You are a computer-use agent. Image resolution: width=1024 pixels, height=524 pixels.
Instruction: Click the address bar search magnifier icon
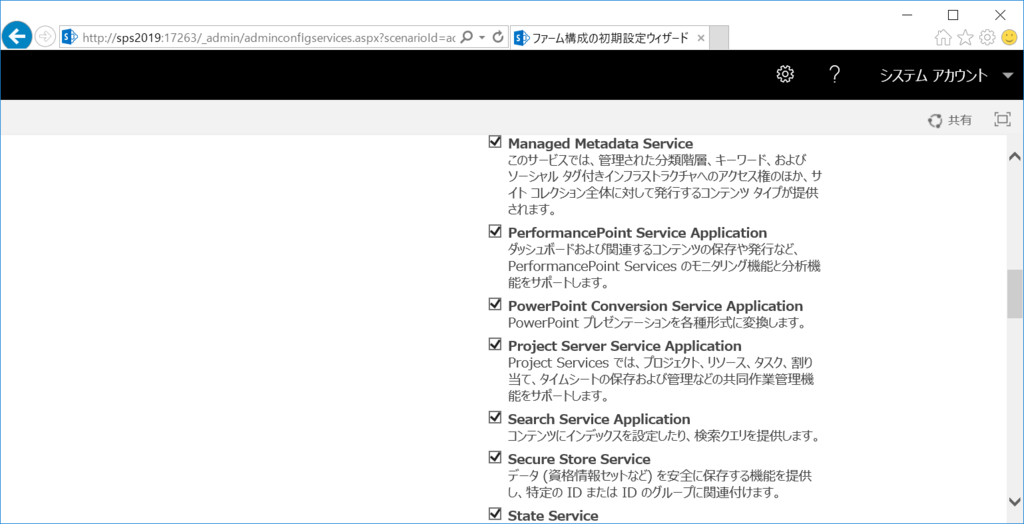click(x=466, y=37)
